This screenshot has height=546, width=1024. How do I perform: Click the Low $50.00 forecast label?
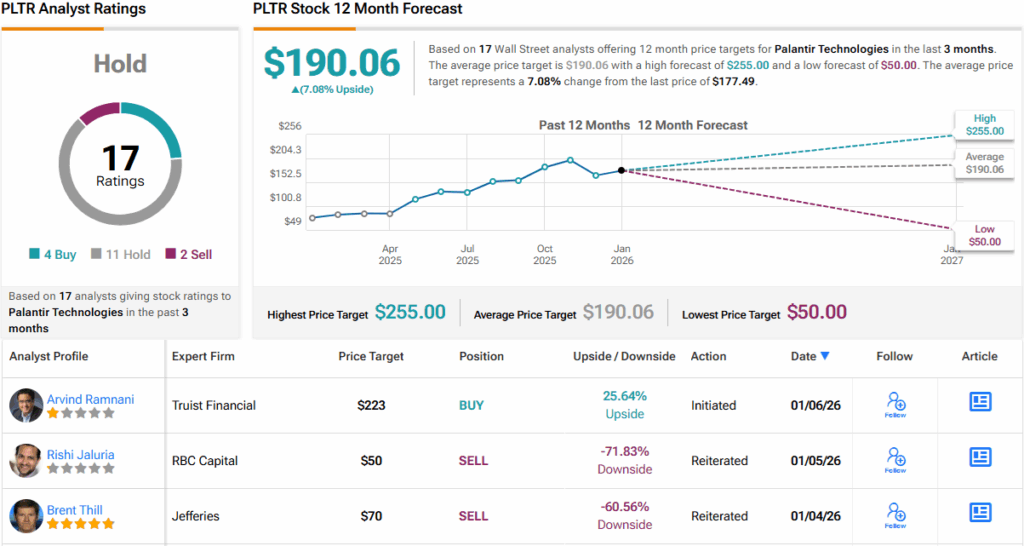[x=984, y=236]
